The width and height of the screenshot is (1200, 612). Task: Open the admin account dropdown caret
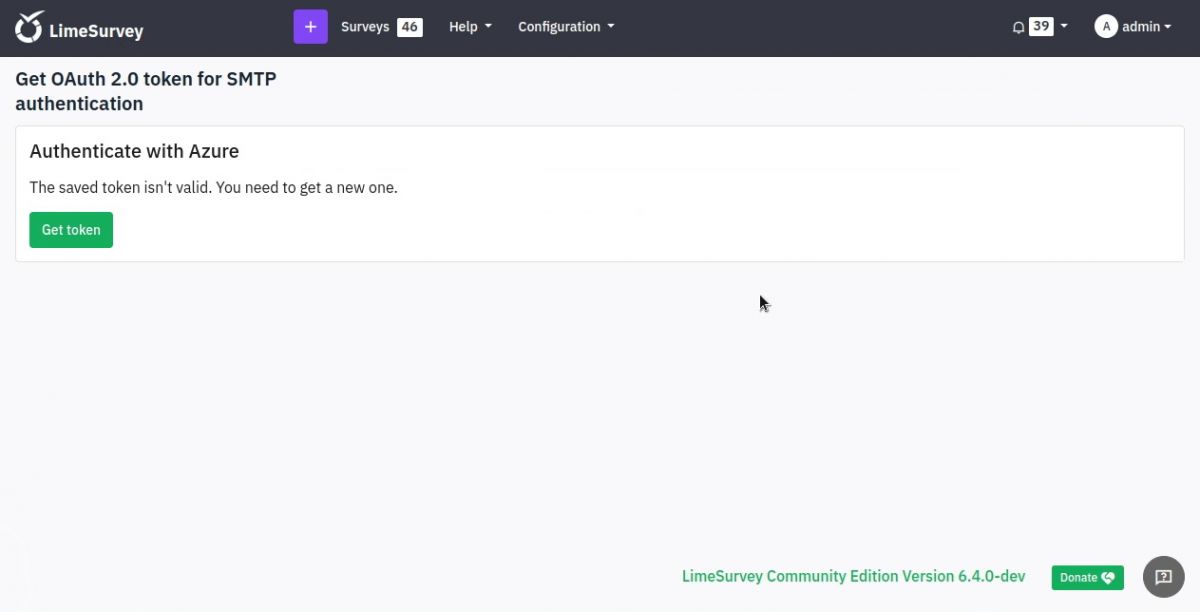pyautogui.click(x=1166, y=26)
